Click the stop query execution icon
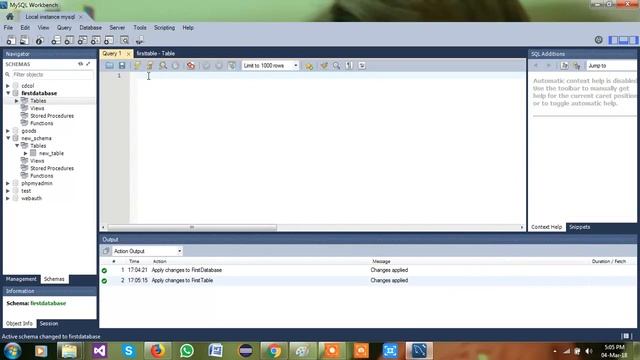The height and width of the screenshot is (360, 640). (x=176, y=65)
